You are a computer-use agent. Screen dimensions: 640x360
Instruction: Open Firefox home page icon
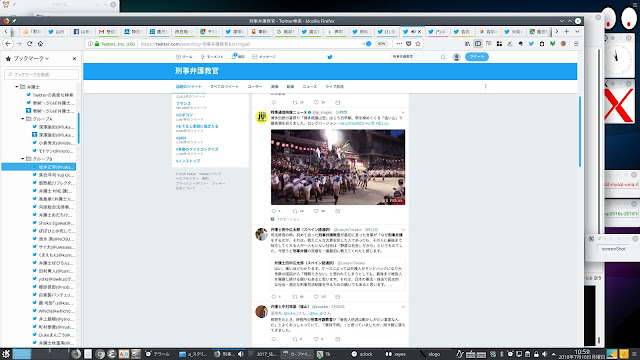click(x=40, y=44)
